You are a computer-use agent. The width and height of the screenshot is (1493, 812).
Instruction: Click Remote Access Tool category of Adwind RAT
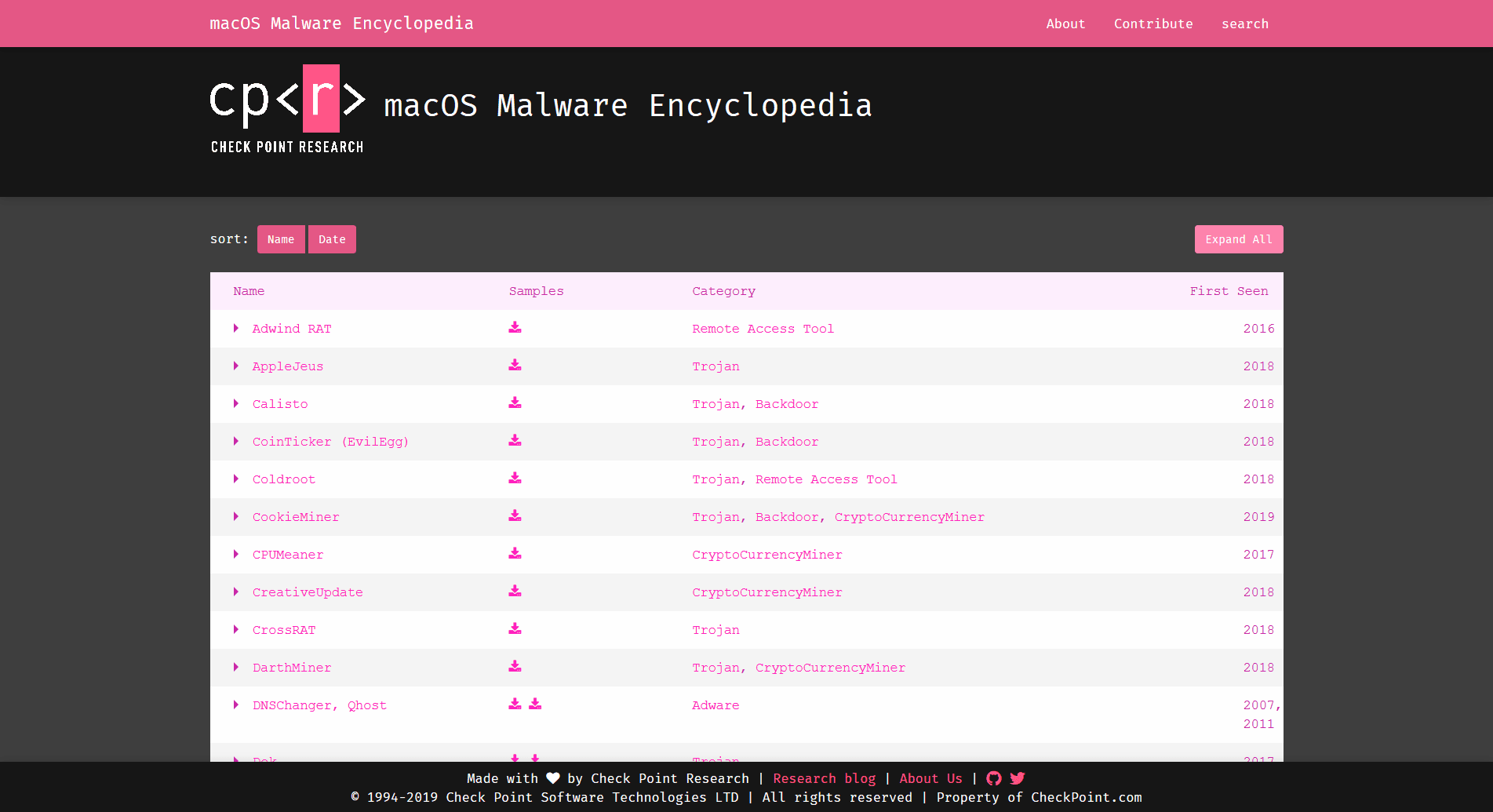point(763,329)
